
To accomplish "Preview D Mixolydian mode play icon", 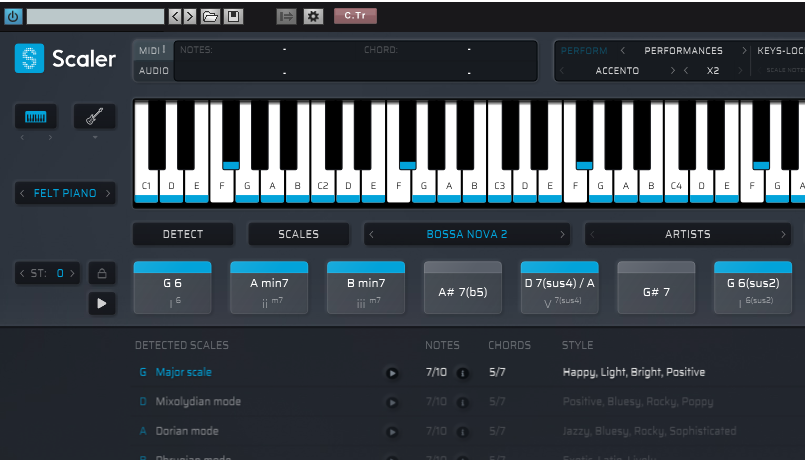I will (x=392, y=402).
